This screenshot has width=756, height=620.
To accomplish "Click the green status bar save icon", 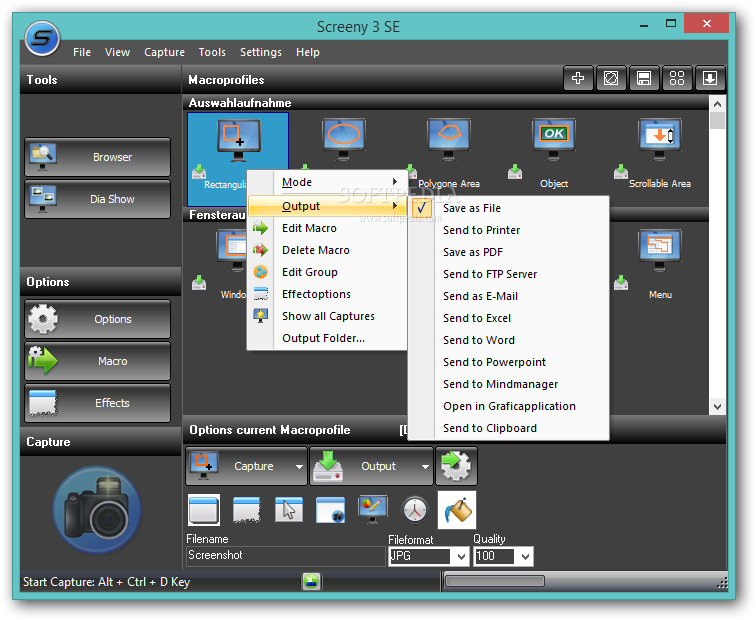I will tap(311, 581).
